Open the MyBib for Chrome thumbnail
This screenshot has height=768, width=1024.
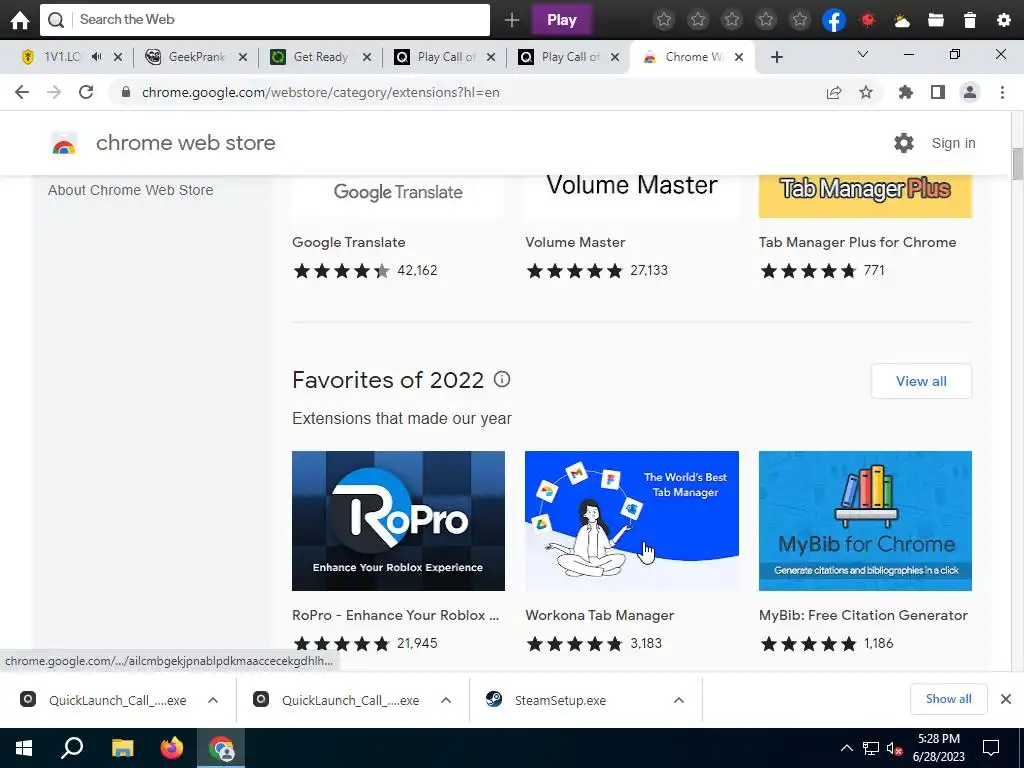pos(865,521)
